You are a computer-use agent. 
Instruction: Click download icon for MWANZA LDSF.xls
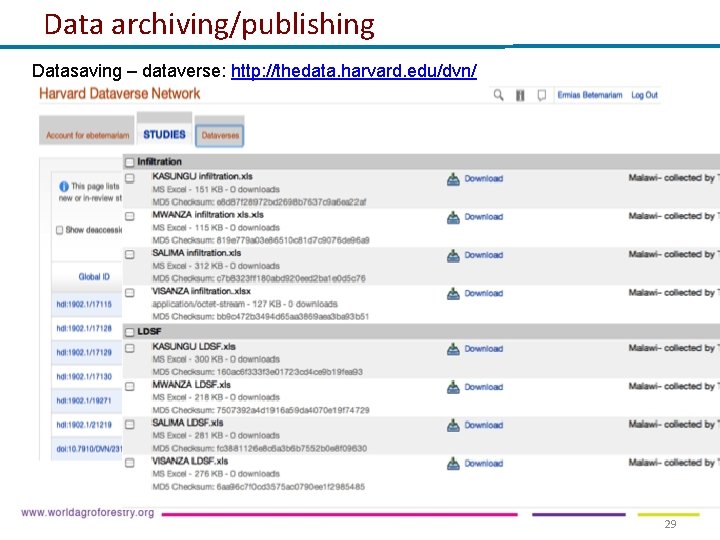pyautogui.click(x=453, y=387)
